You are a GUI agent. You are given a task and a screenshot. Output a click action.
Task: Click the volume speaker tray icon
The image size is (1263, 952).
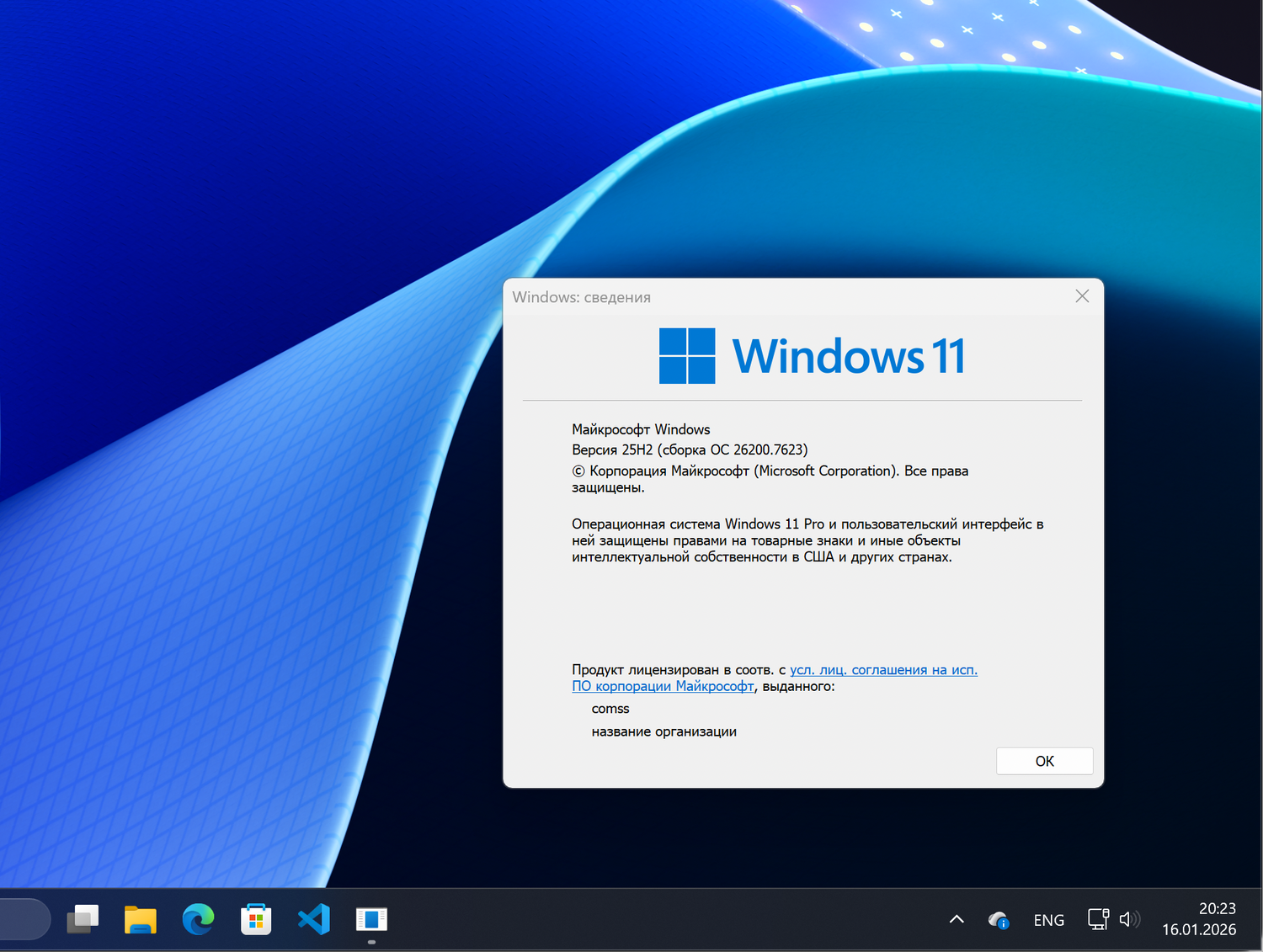pyautogui.click(x=1129, y=919)
